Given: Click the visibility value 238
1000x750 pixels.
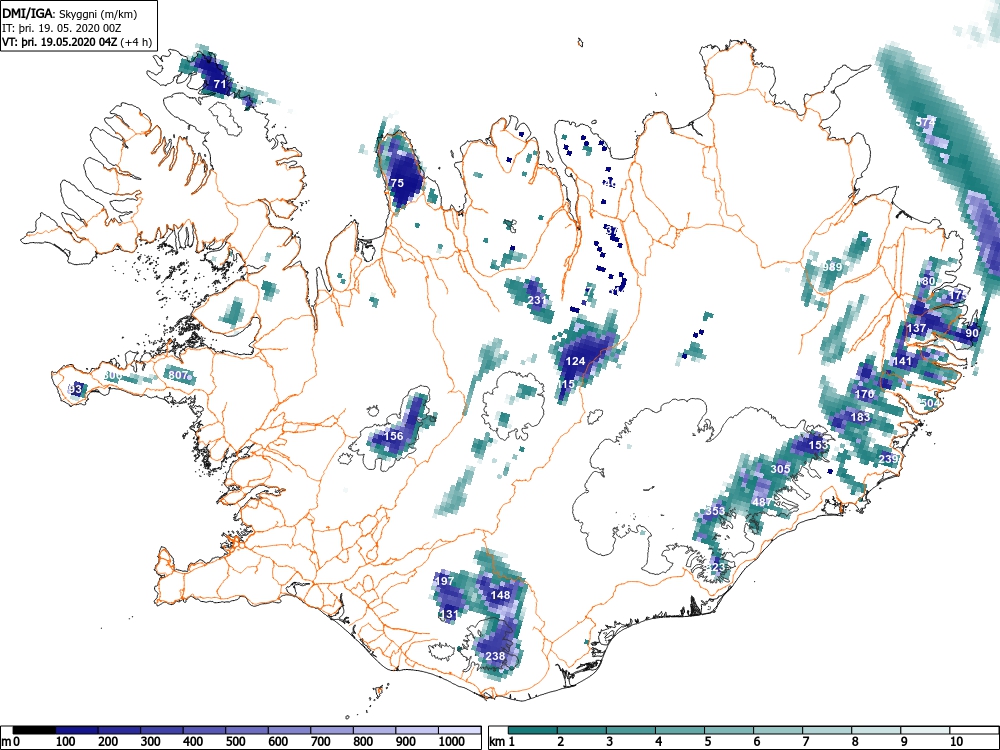Looking at the screenshot, I should pos(495,656).
